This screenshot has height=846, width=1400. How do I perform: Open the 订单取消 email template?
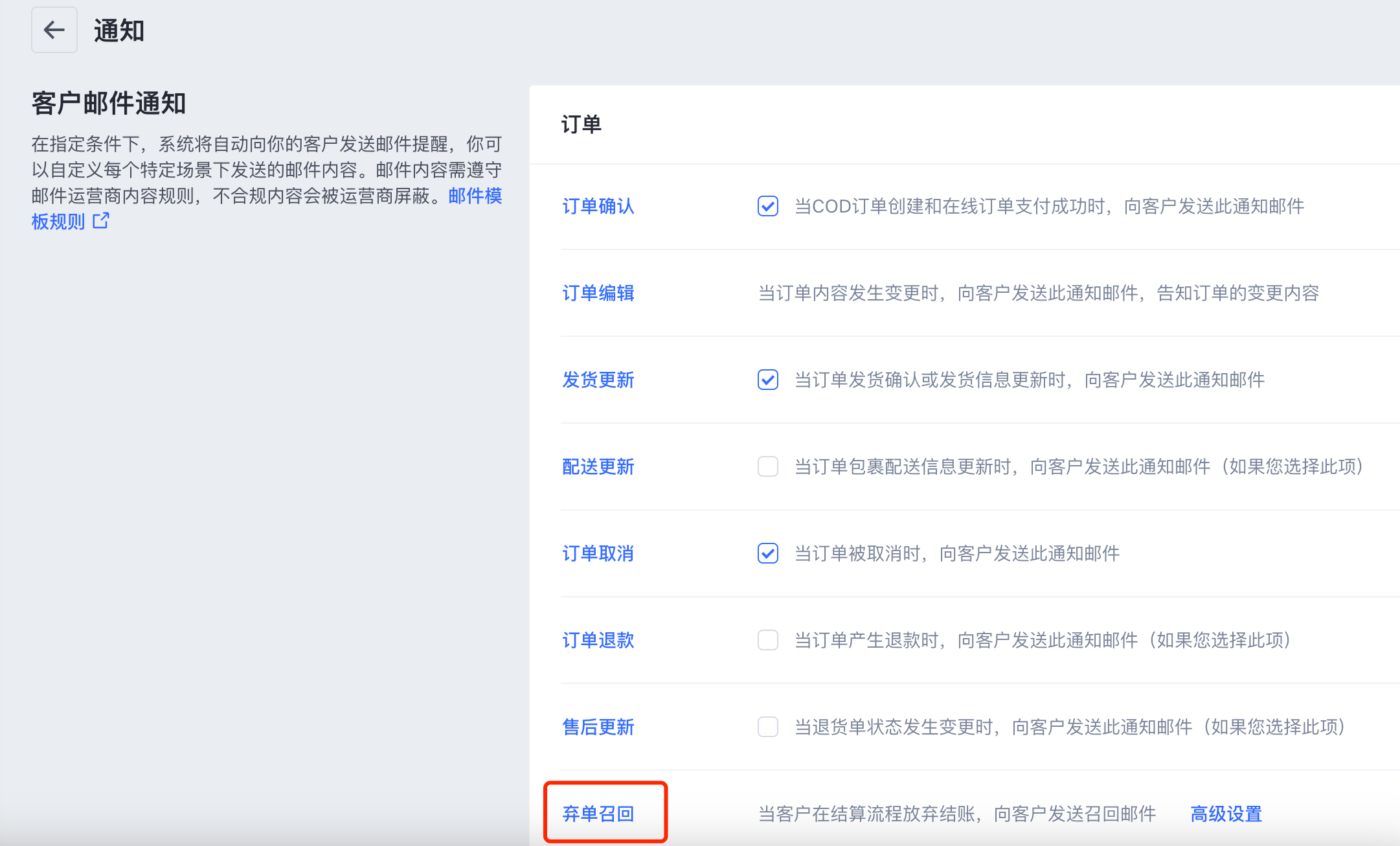tap(598, 553)
